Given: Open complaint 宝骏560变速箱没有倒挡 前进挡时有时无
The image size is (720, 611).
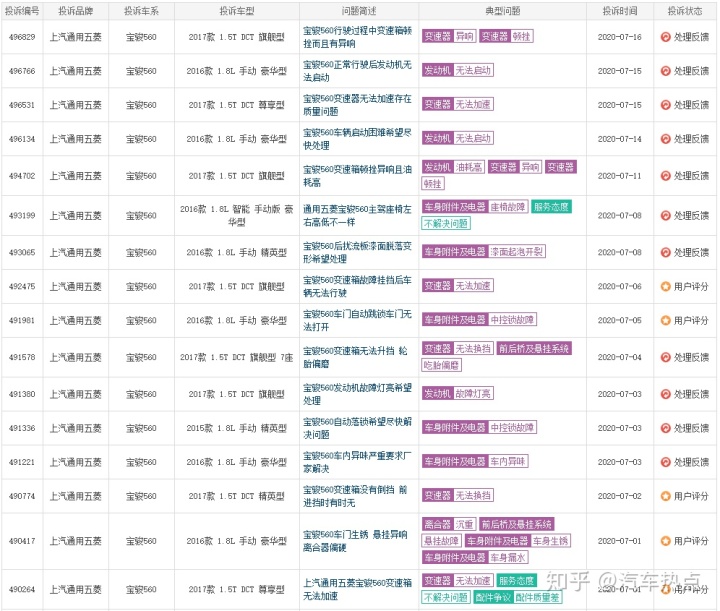Looking at the screenshot, I should point(355,496).
